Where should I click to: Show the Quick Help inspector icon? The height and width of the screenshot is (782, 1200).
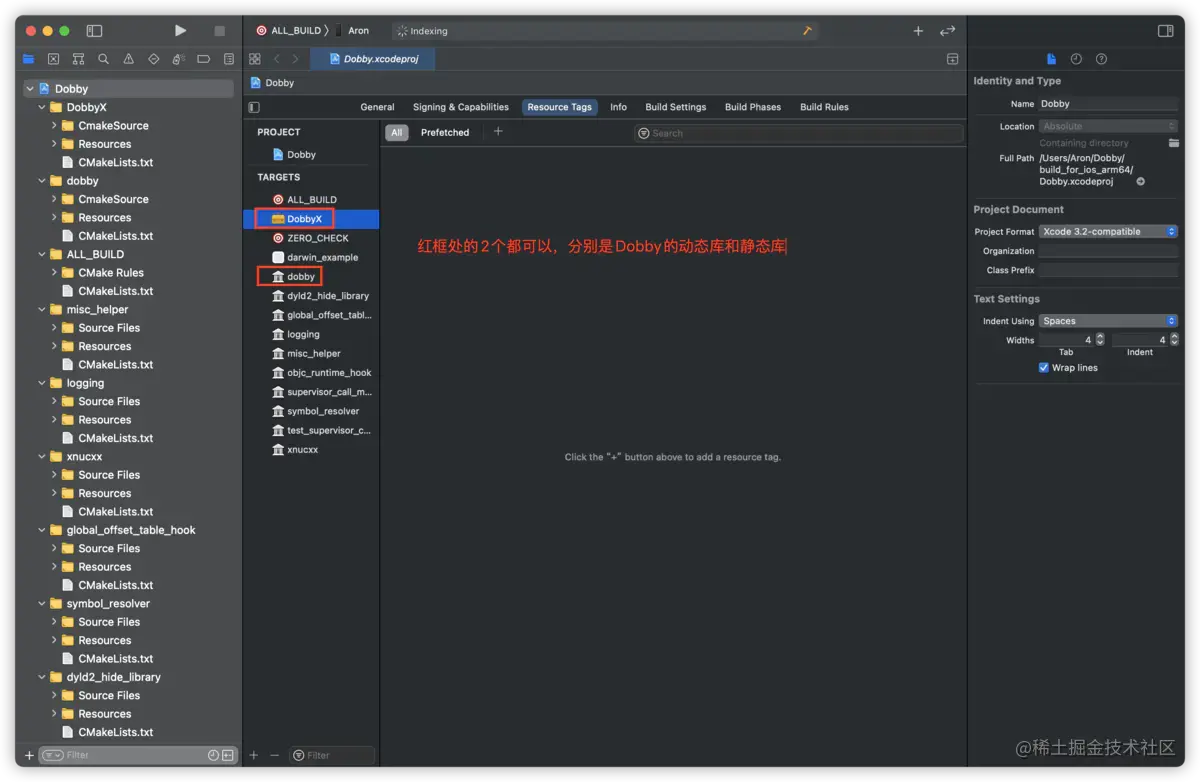[1102, 59]
